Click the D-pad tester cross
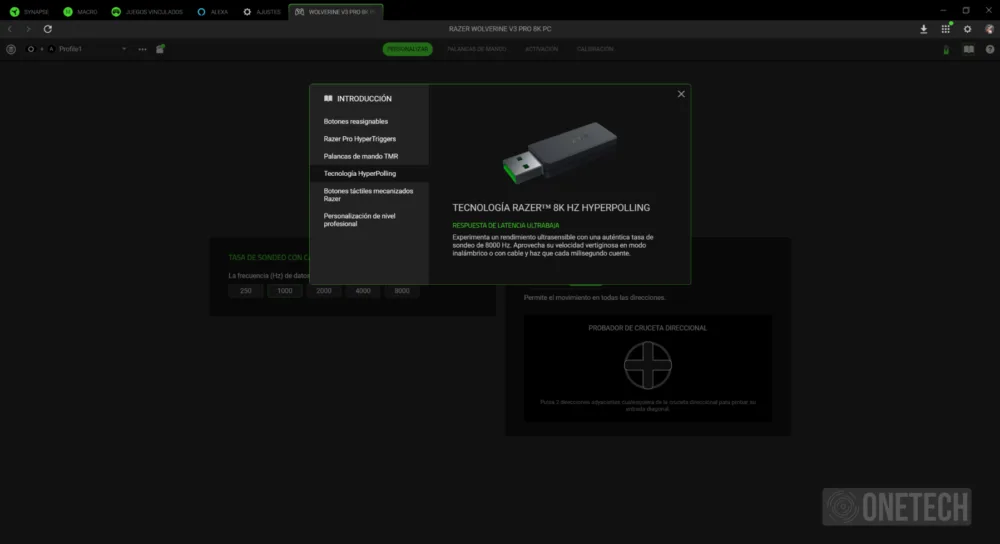Image resolution: width=1000 pixels, height=544 pixels. point(647,365)
